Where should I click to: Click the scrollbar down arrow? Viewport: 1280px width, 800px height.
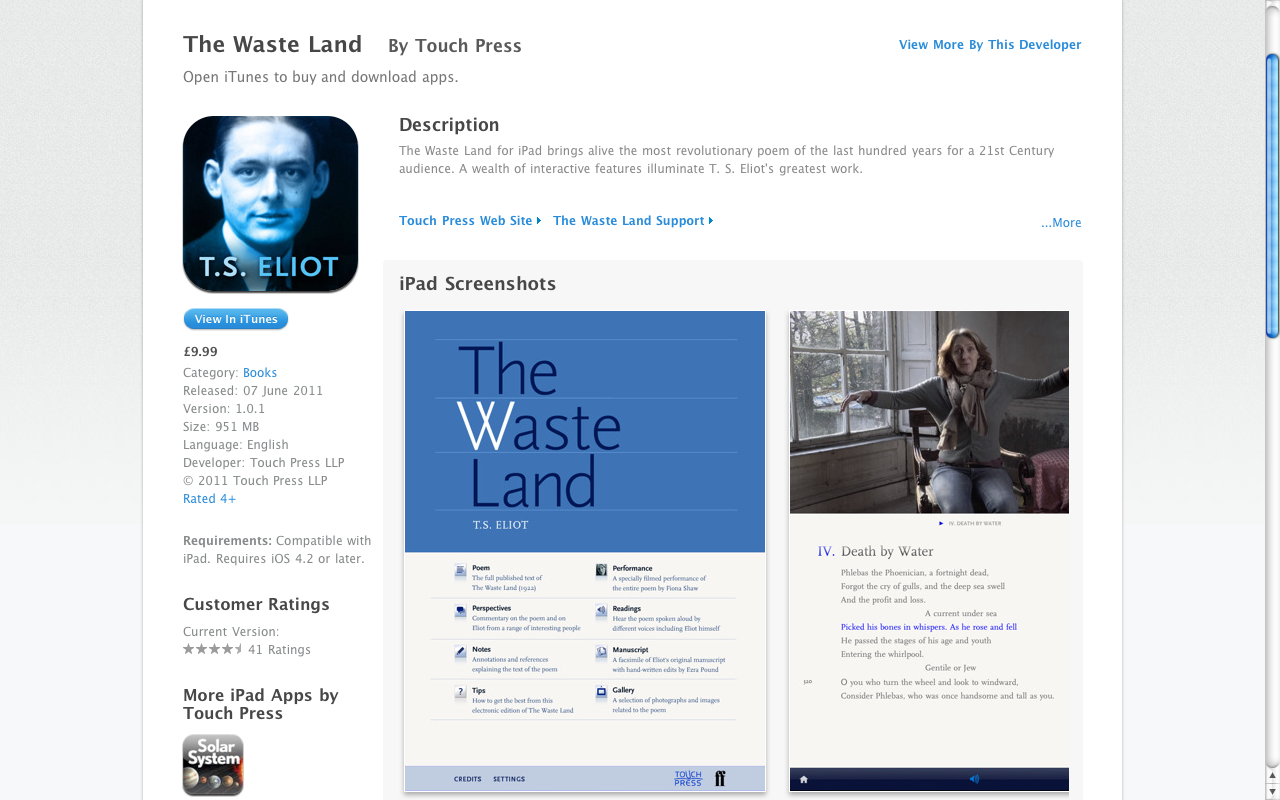tap(1272, 792)
